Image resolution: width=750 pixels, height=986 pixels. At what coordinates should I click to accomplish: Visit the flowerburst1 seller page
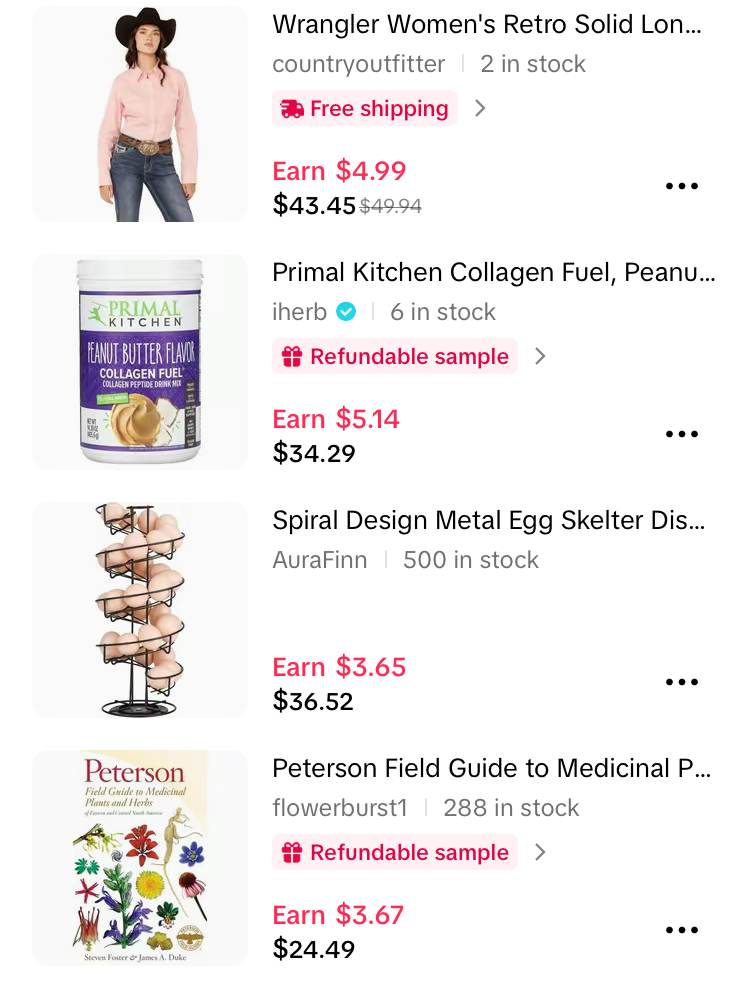point(340,808)
